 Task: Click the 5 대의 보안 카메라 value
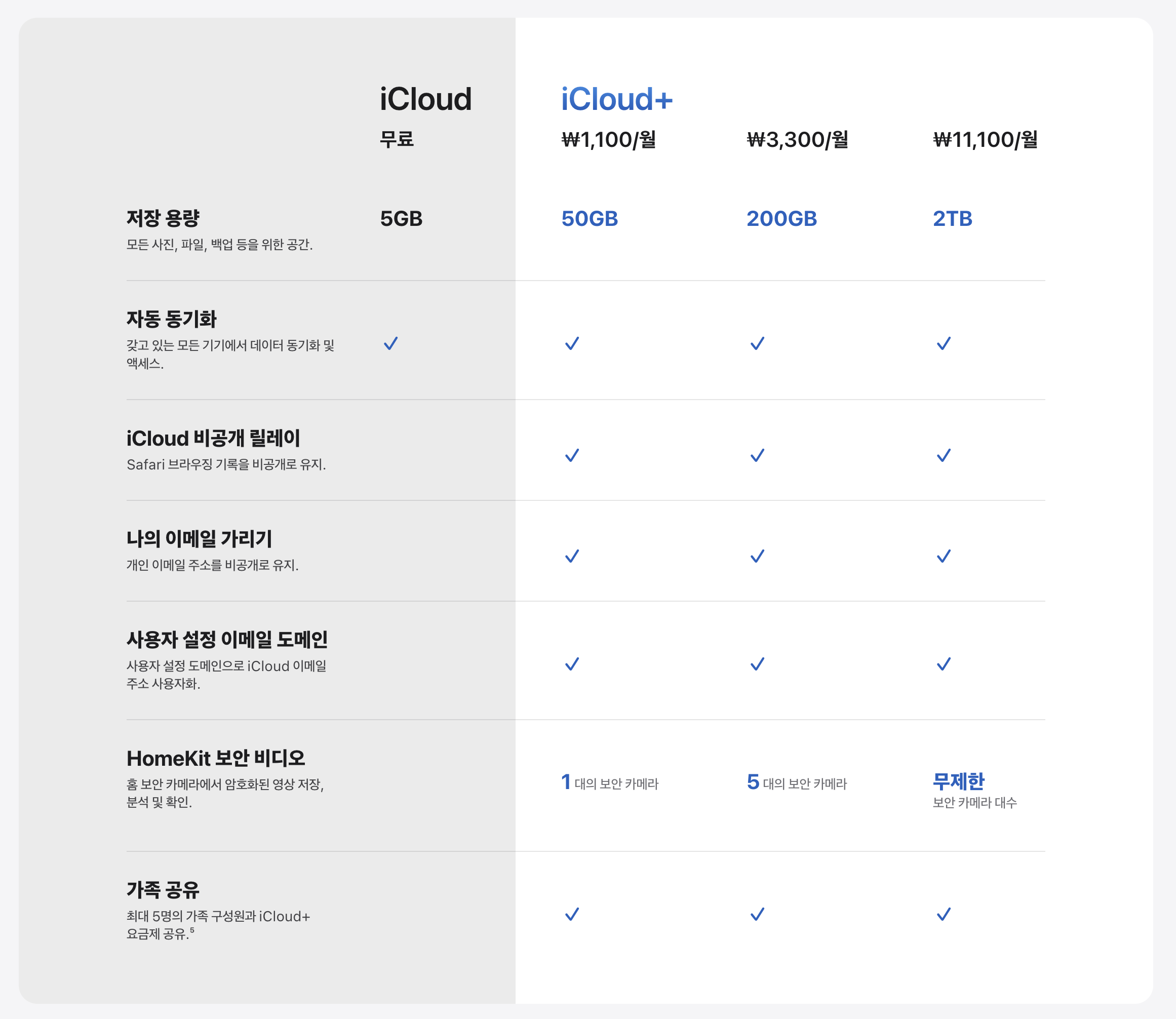[797, 783]
